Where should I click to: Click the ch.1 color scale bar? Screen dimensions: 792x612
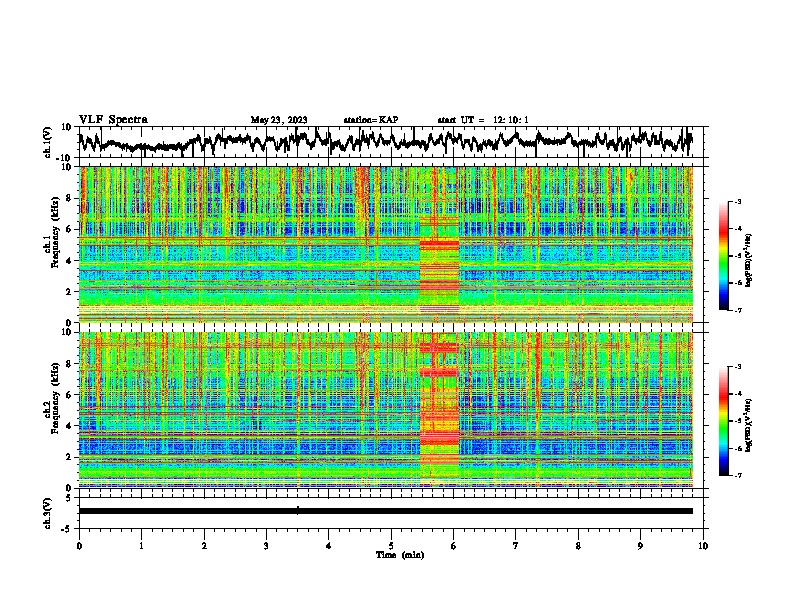(724, 256)
